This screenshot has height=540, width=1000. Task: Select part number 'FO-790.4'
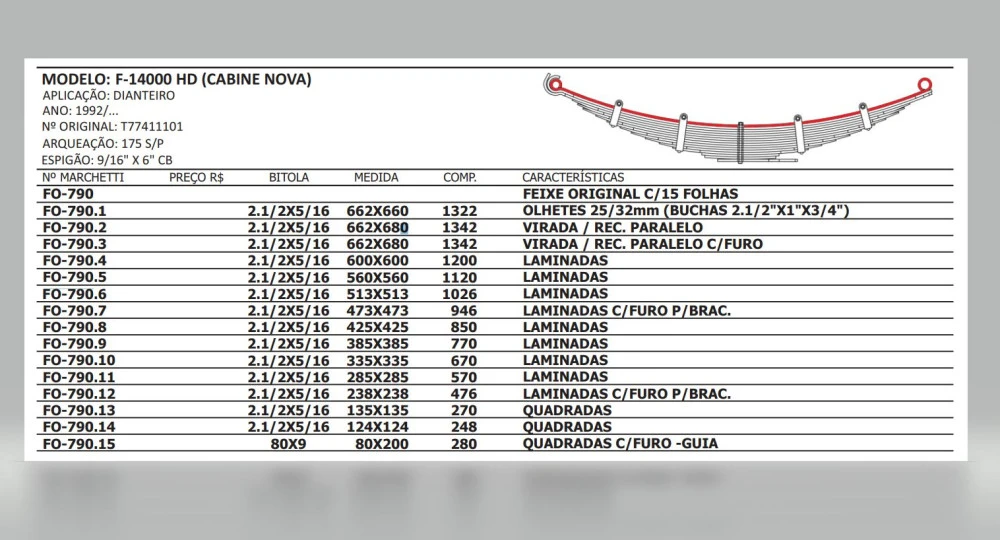pos(75,261)
